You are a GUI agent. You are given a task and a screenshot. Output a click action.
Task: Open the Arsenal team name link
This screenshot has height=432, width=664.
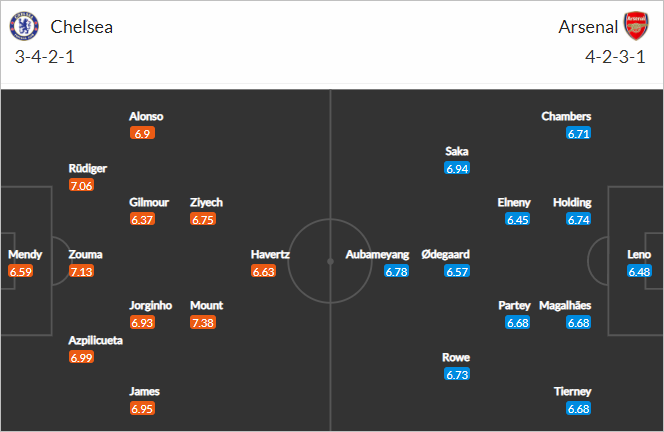coord(588,27)
